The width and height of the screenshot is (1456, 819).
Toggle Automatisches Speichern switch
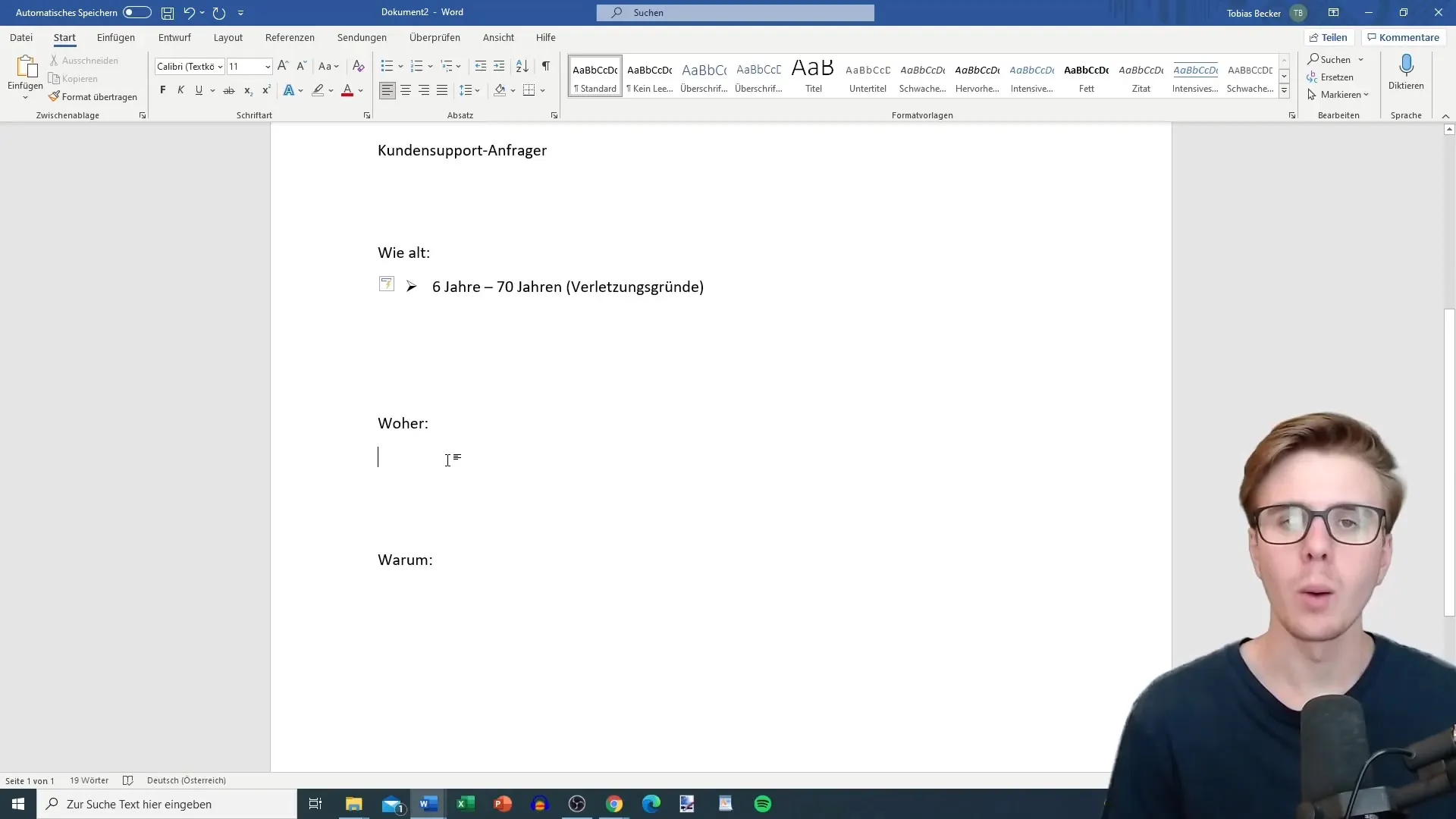coord(137,12)
